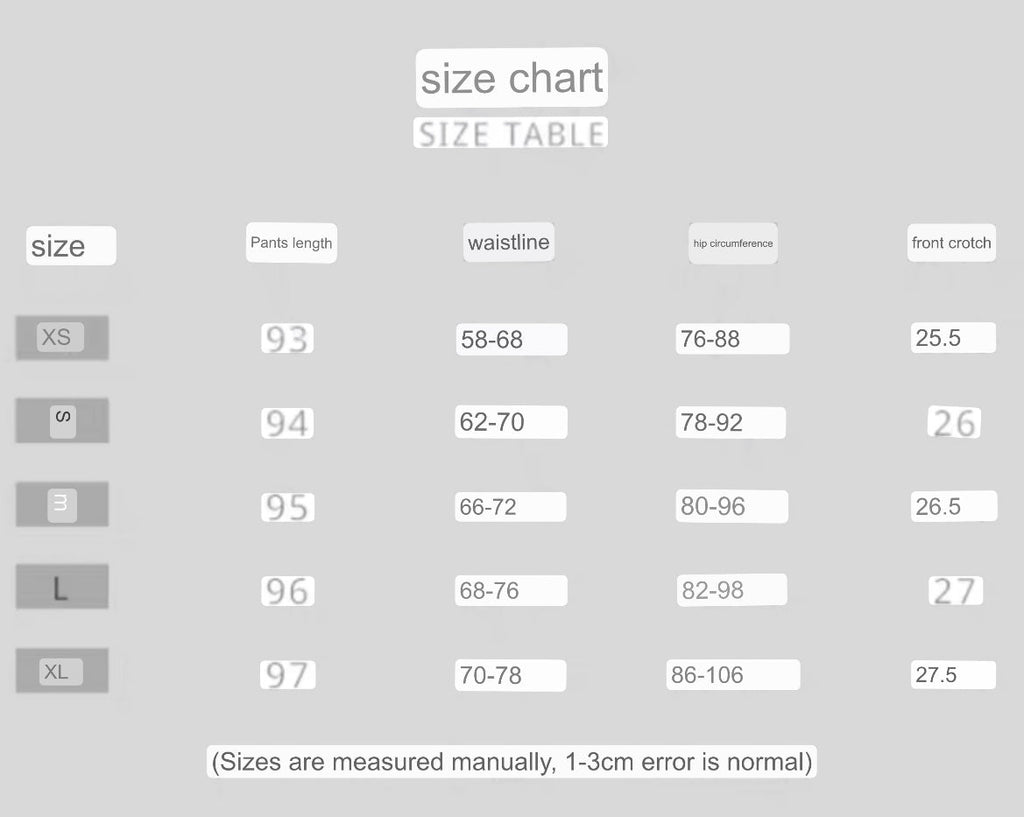Viewport: 1024px width, 817px height.
Task: Click the 25.5 front crotch value
Action: coord(953,338)
